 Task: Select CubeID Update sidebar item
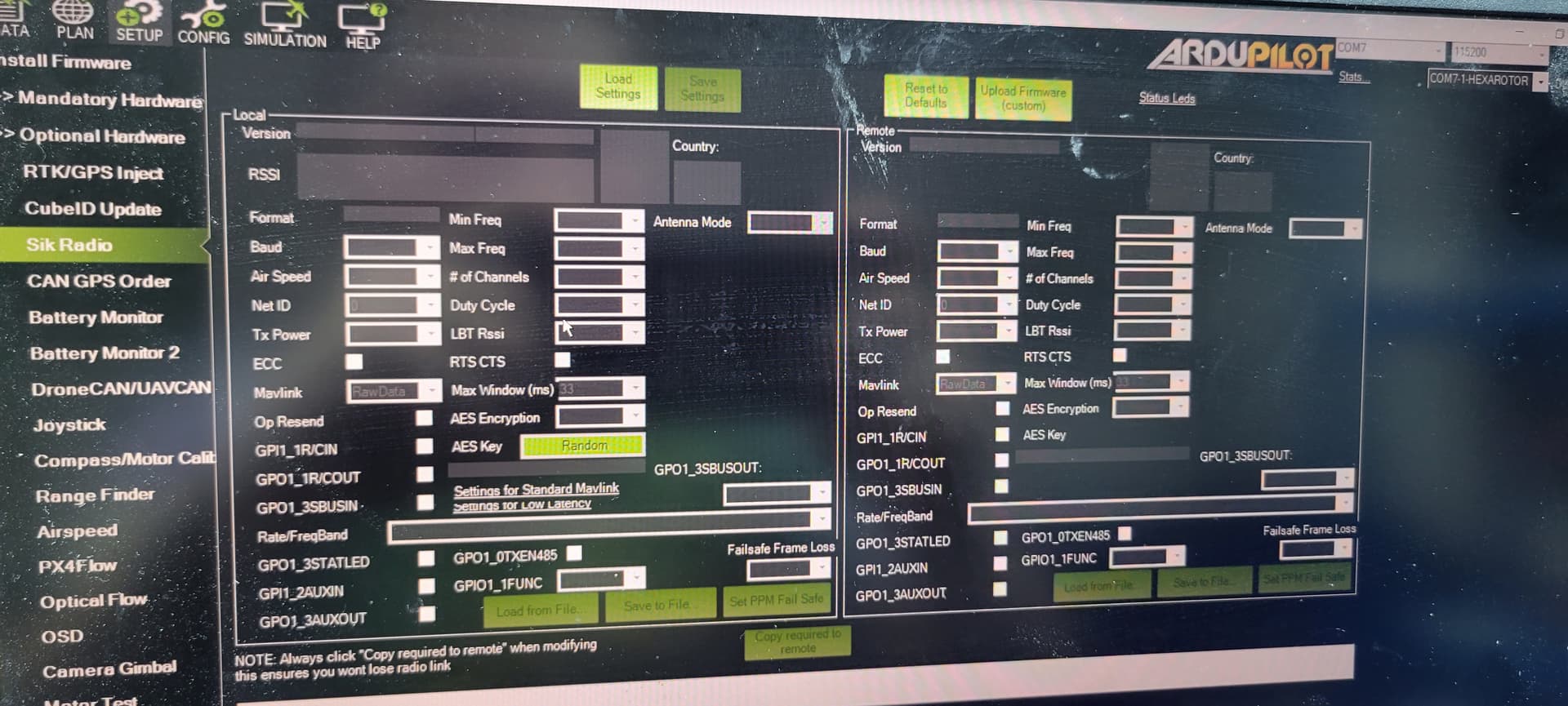coord(93,209)
